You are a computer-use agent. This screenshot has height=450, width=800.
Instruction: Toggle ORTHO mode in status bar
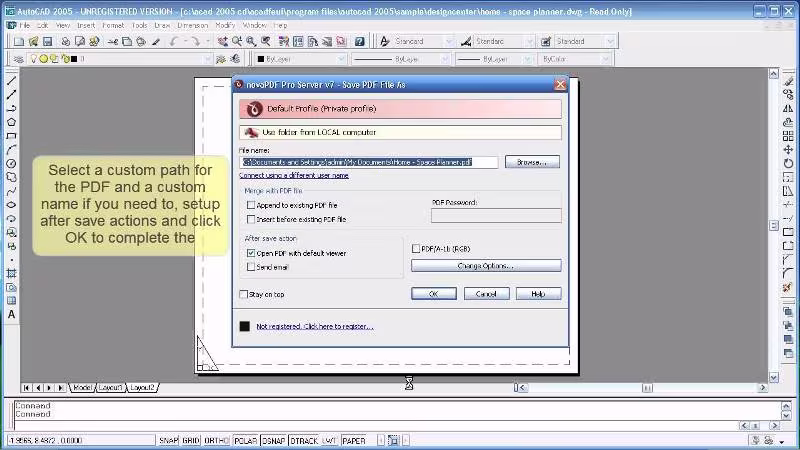pos(216,440)
